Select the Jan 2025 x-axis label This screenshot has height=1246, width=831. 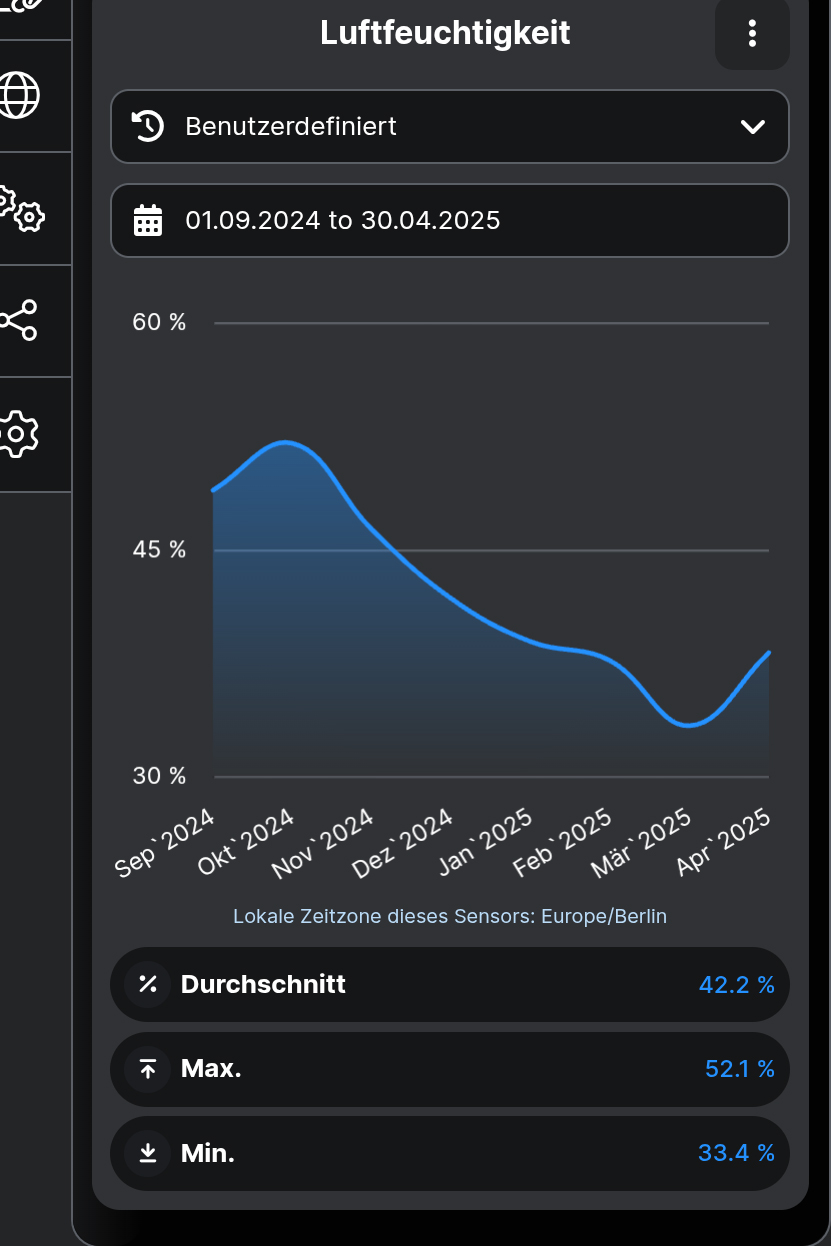click(487, 841)
